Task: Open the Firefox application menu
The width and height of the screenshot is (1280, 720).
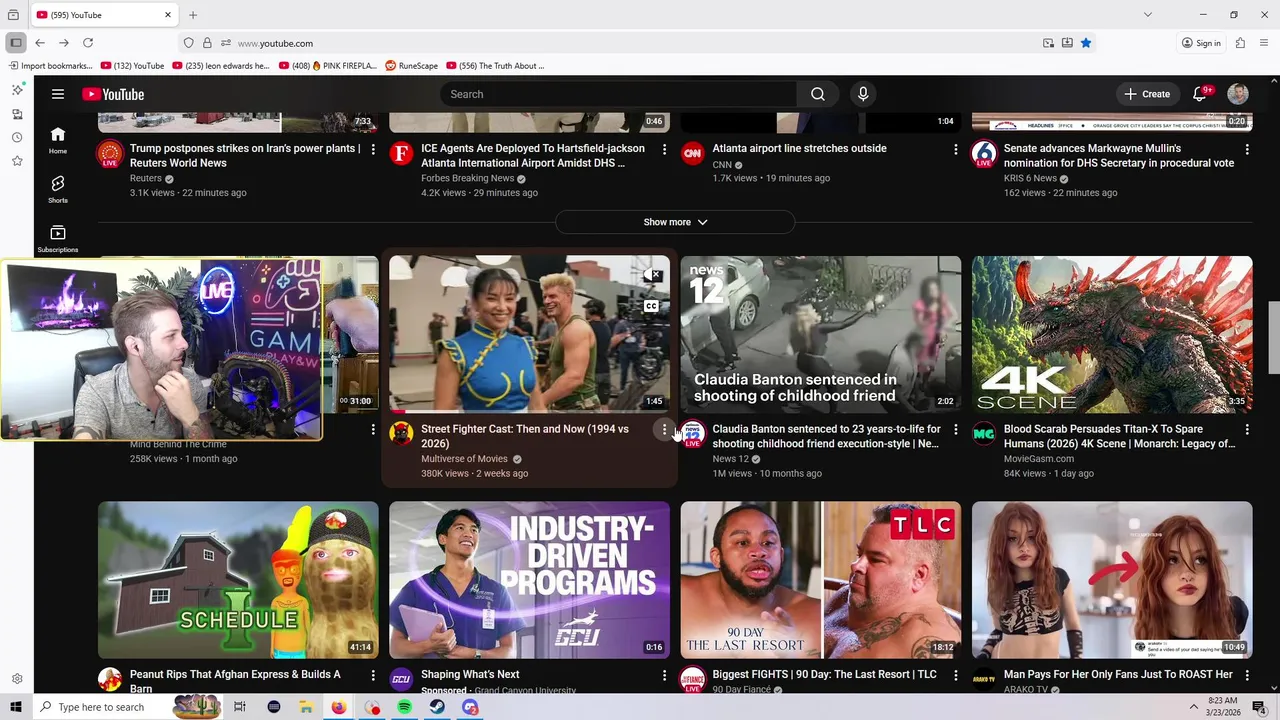Action: pos(1264,43)
